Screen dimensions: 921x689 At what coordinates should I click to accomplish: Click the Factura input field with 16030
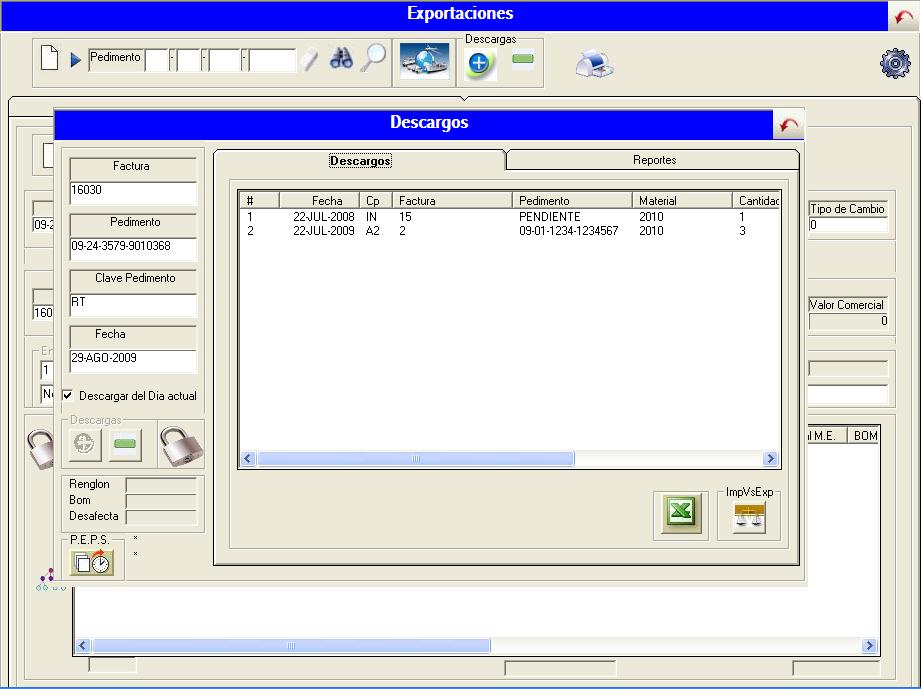(x=133, y=192)
